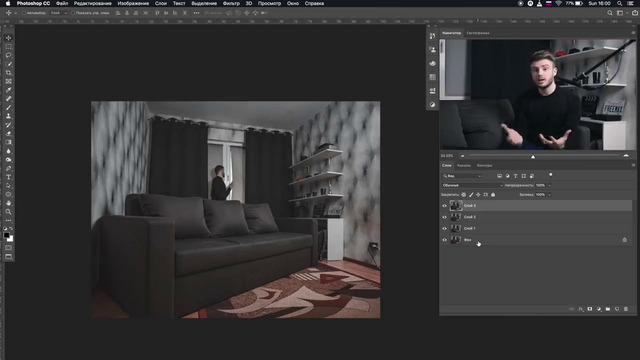The image size is (640, 360).
Task: Select the Path Selection tool
Action: [8, 186]
